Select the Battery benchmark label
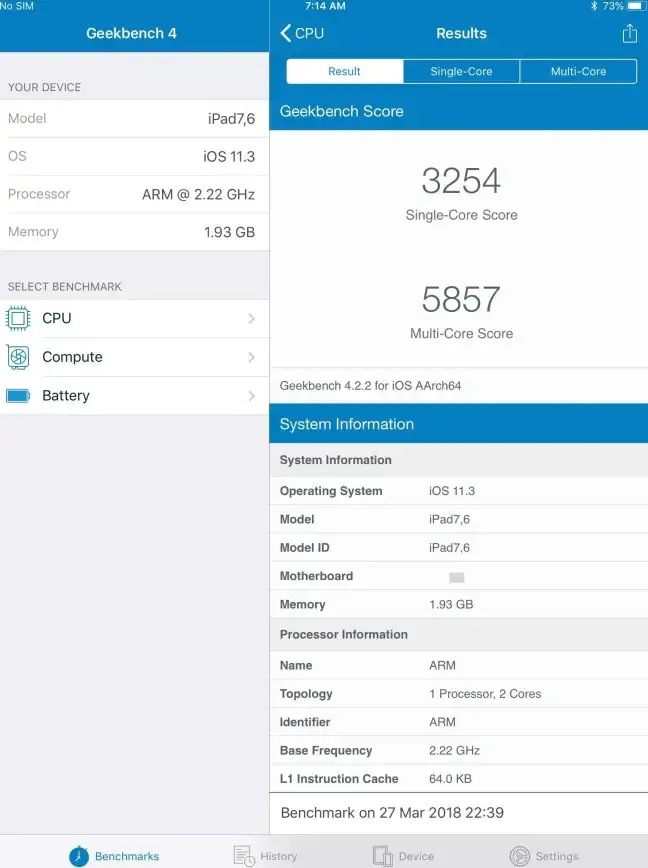The image size is (648, 868). [x=66, y=396]
